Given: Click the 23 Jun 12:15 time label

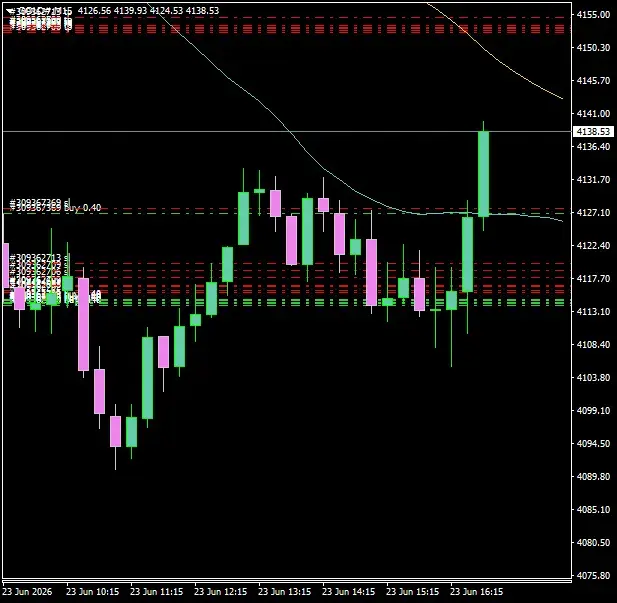Looking at the screenshot, I should [x=221, y=592].
